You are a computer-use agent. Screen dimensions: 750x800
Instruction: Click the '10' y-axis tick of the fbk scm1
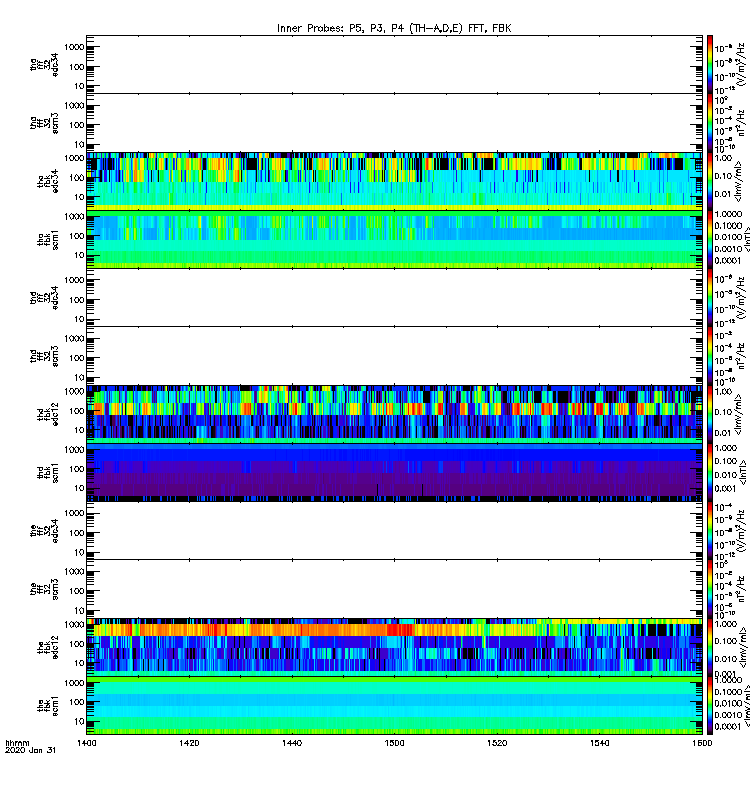[x=80, y=721]
